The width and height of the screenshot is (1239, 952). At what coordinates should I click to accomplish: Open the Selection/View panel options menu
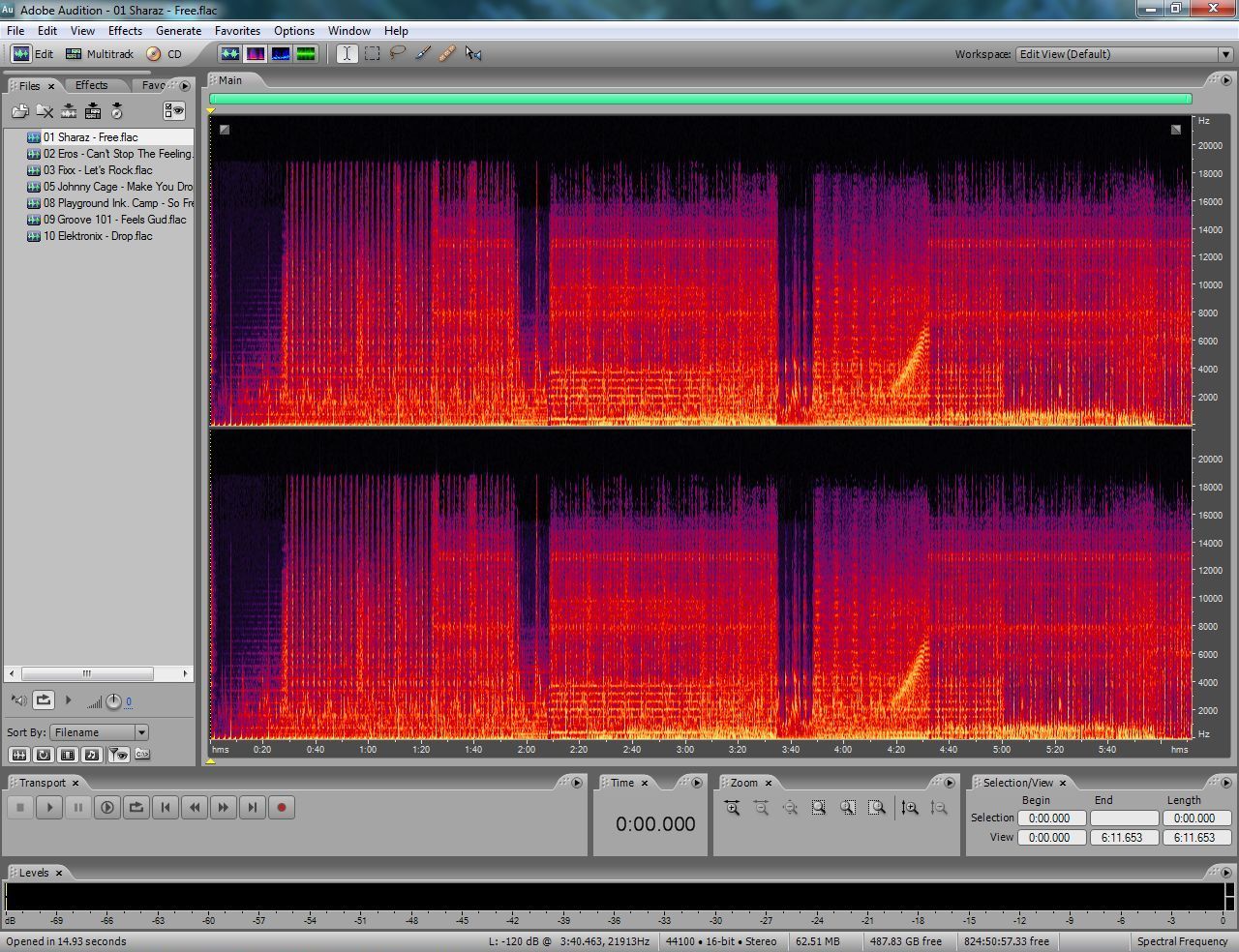click(1225, 783)
